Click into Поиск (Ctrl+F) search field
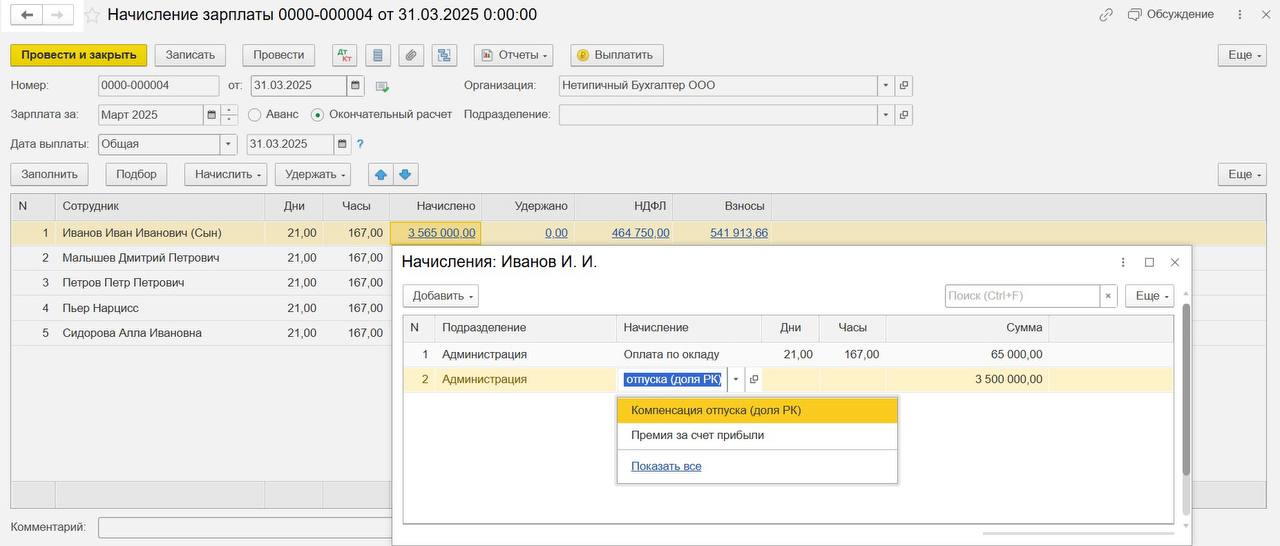Screen dimensions: 1280x546 point(1022,296)
